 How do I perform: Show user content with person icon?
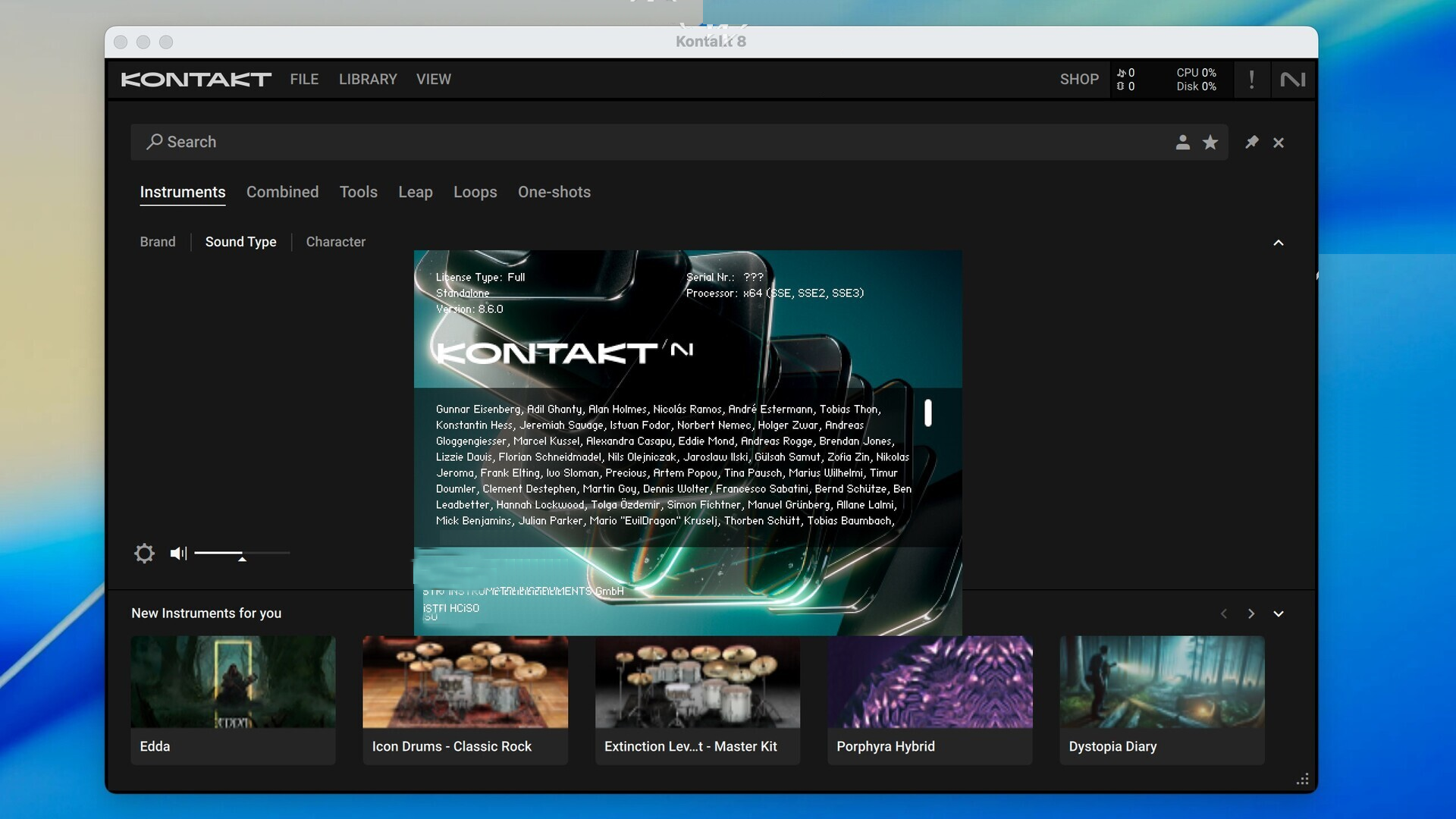[x=1182, y=142]
